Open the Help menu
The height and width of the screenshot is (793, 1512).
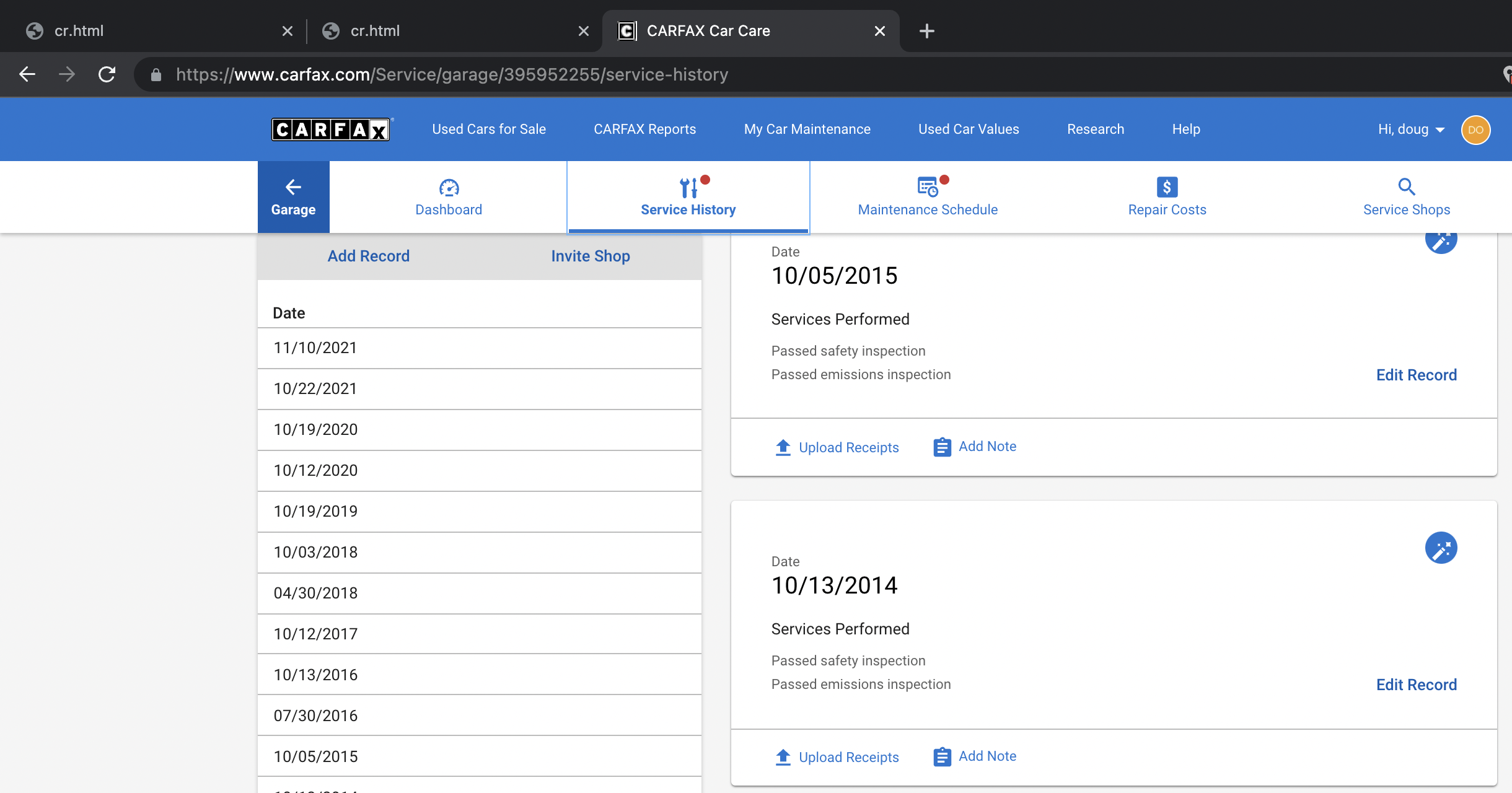coord(1186,129)
